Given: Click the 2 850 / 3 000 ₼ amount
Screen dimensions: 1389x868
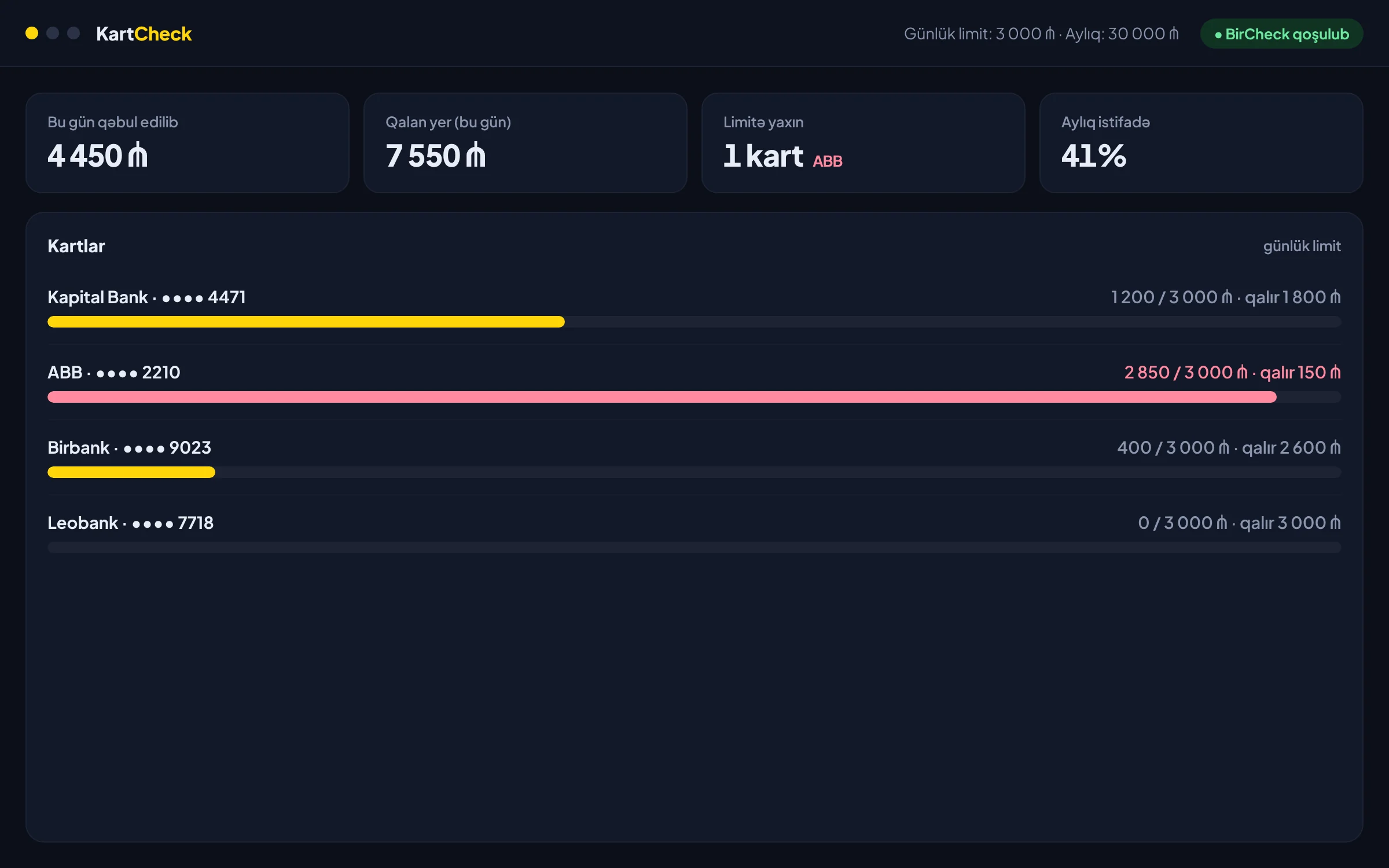Looking at the screenshot, I should [x=1186, y=372].
